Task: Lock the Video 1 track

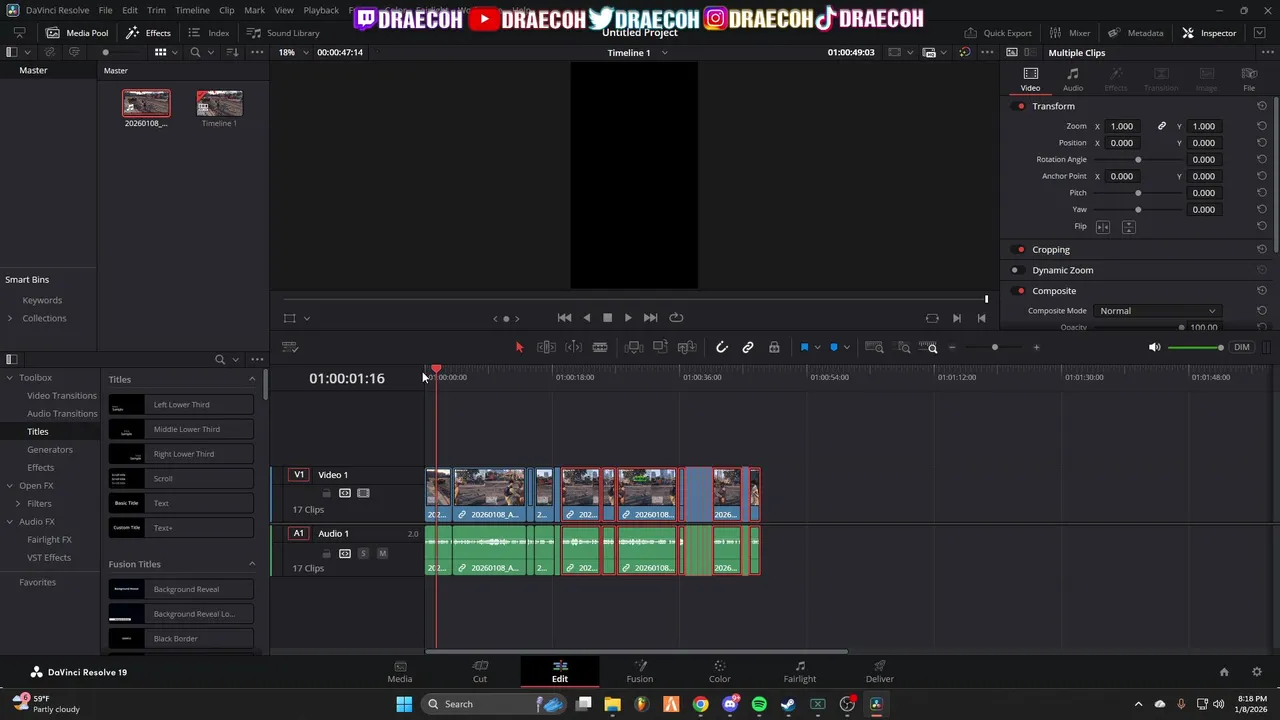Action: [326, 493]
